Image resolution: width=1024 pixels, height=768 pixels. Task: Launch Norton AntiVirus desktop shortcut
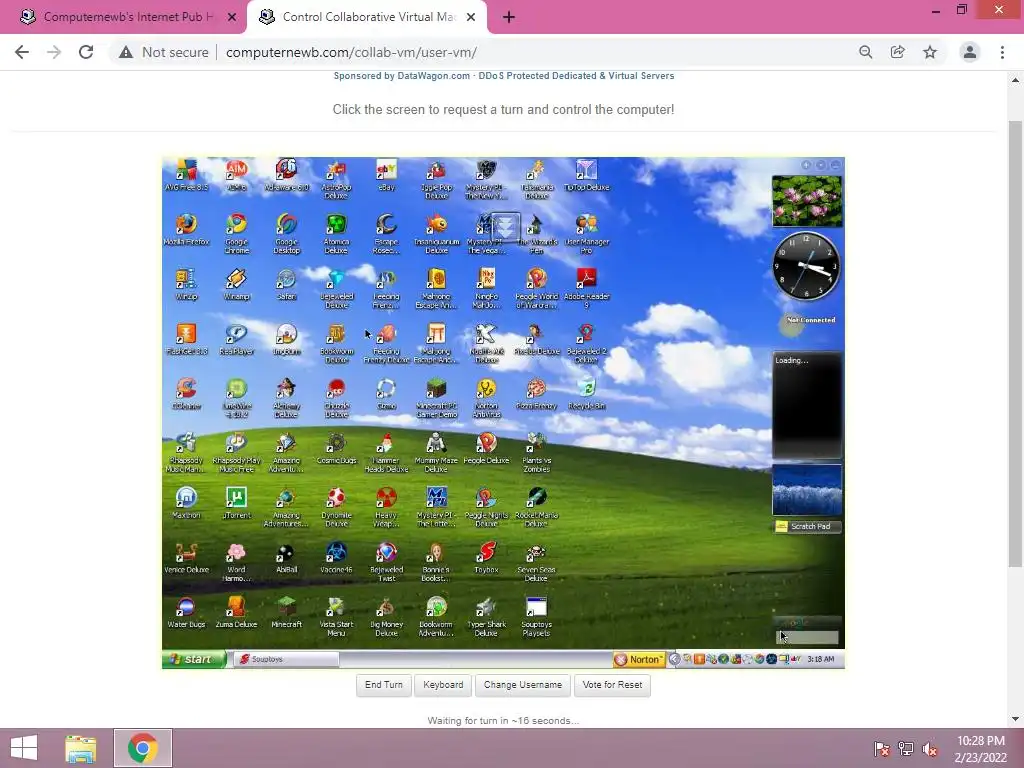[487, 398]
